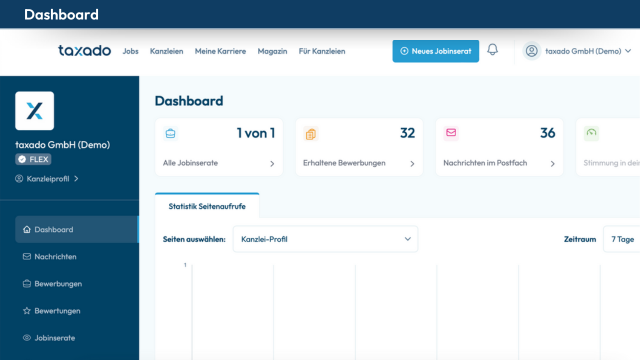Click the Dashboard page heading

tap(189, 101)
